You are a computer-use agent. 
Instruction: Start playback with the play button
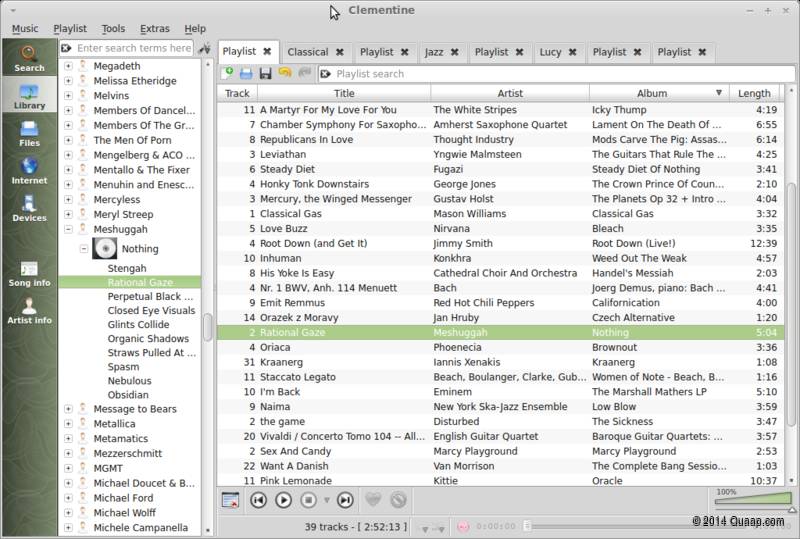pyautogui.click(x=283, y=500)
